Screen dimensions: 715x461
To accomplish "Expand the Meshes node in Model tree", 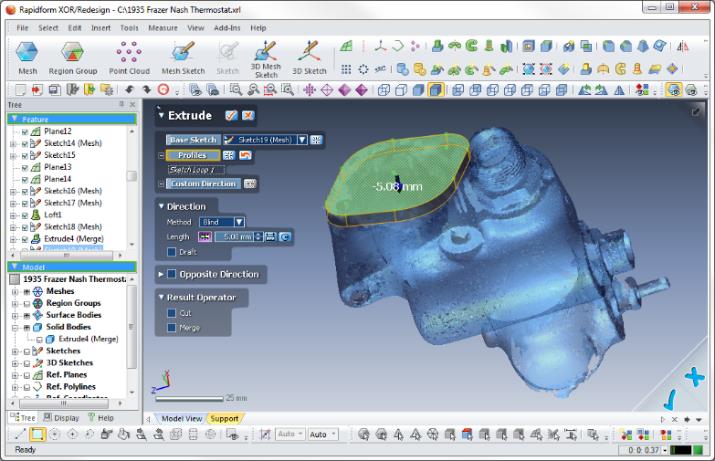I will coord(15,291).
